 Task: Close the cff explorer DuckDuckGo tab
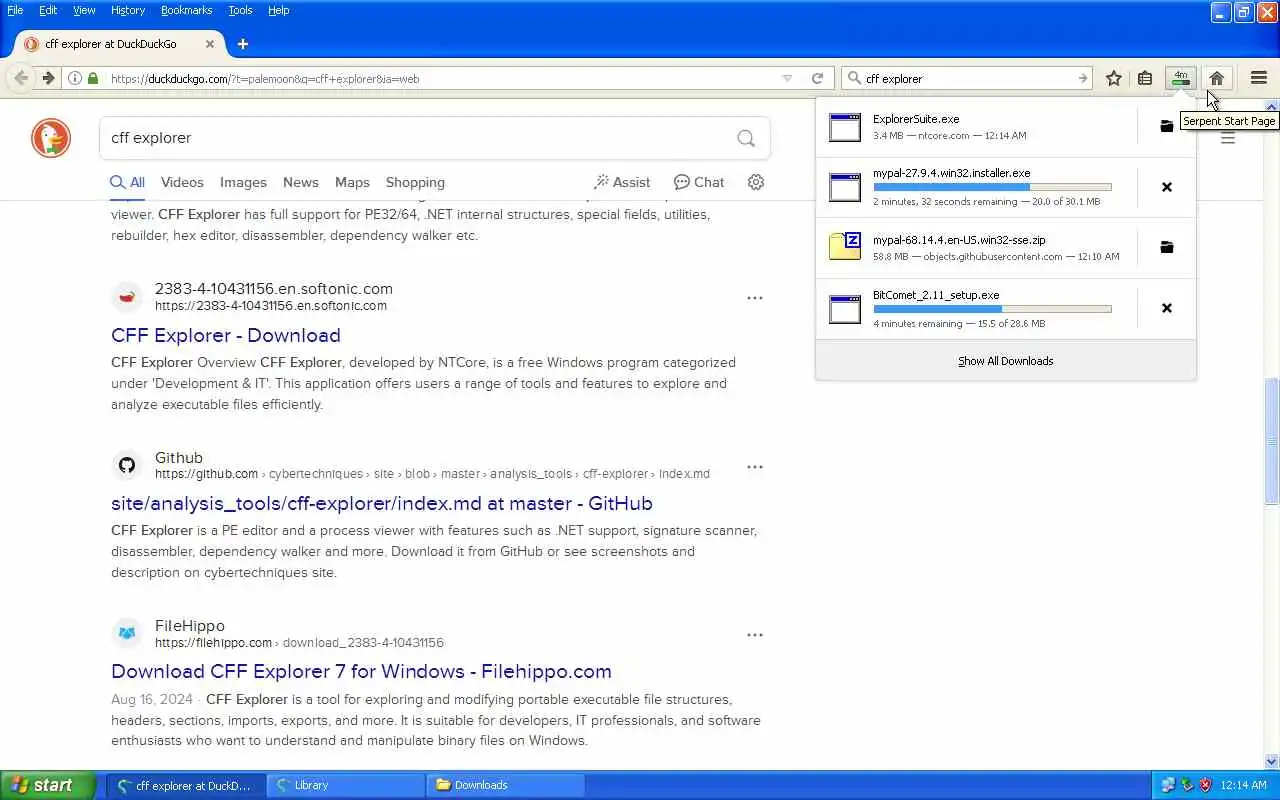click(210, 44)
